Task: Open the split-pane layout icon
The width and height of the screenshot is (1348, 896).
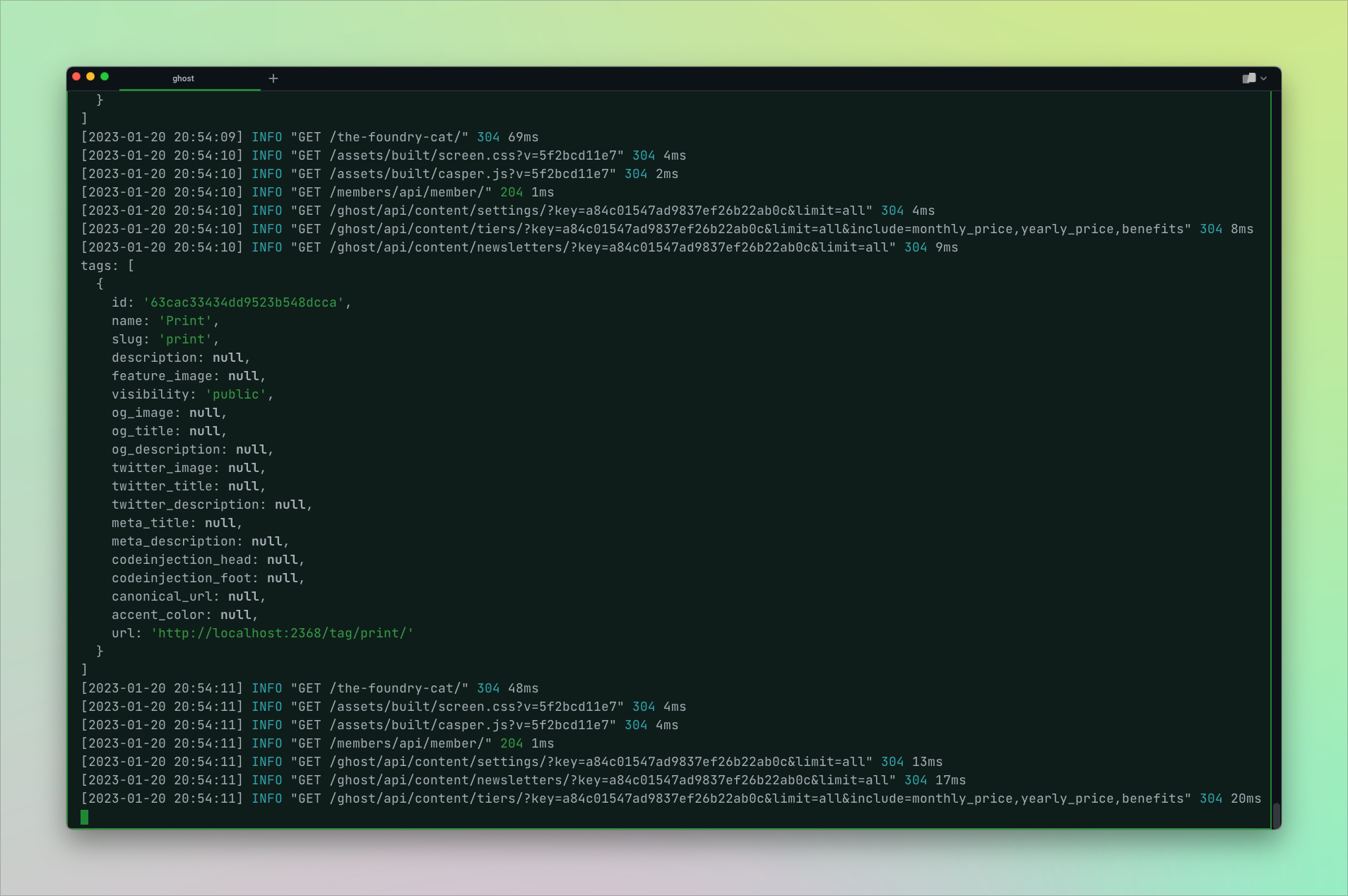Action: coord(1248,78)
